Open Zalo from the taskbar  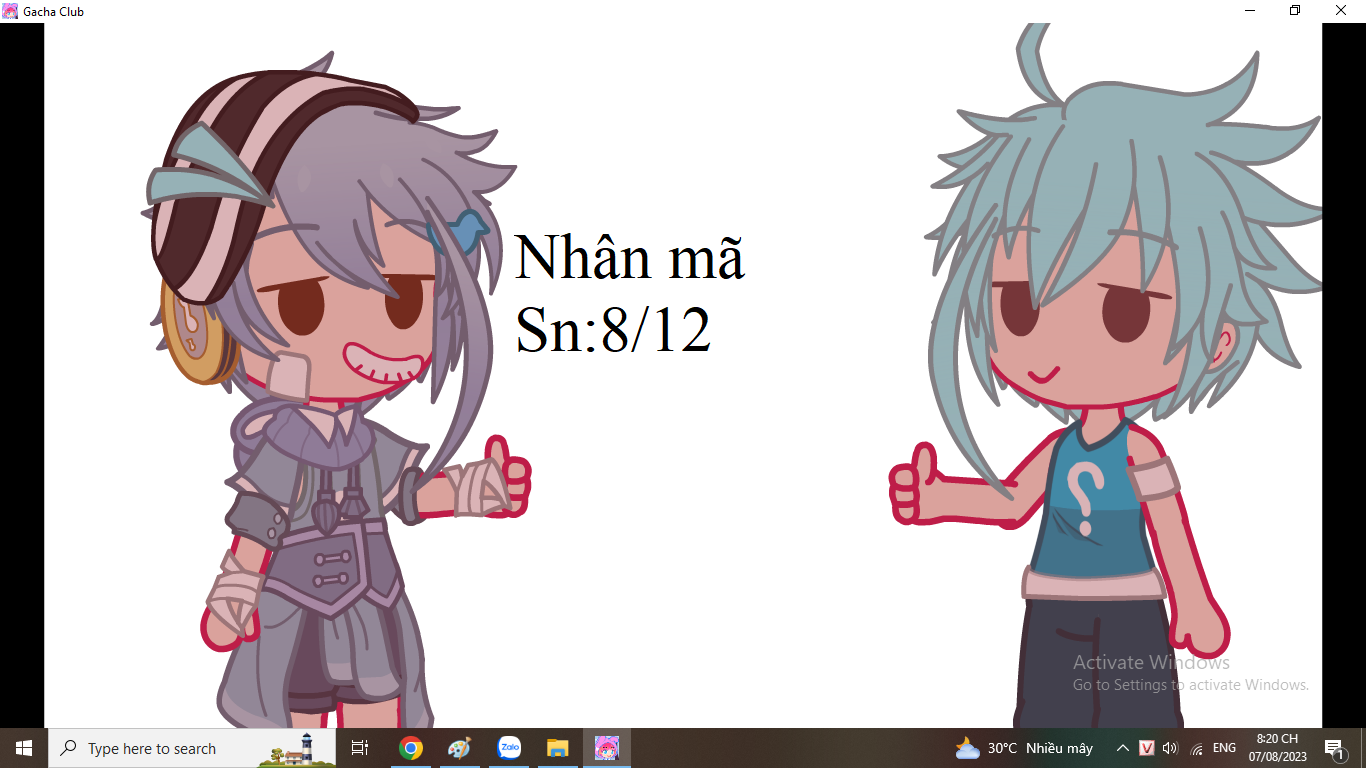[509, 748]
